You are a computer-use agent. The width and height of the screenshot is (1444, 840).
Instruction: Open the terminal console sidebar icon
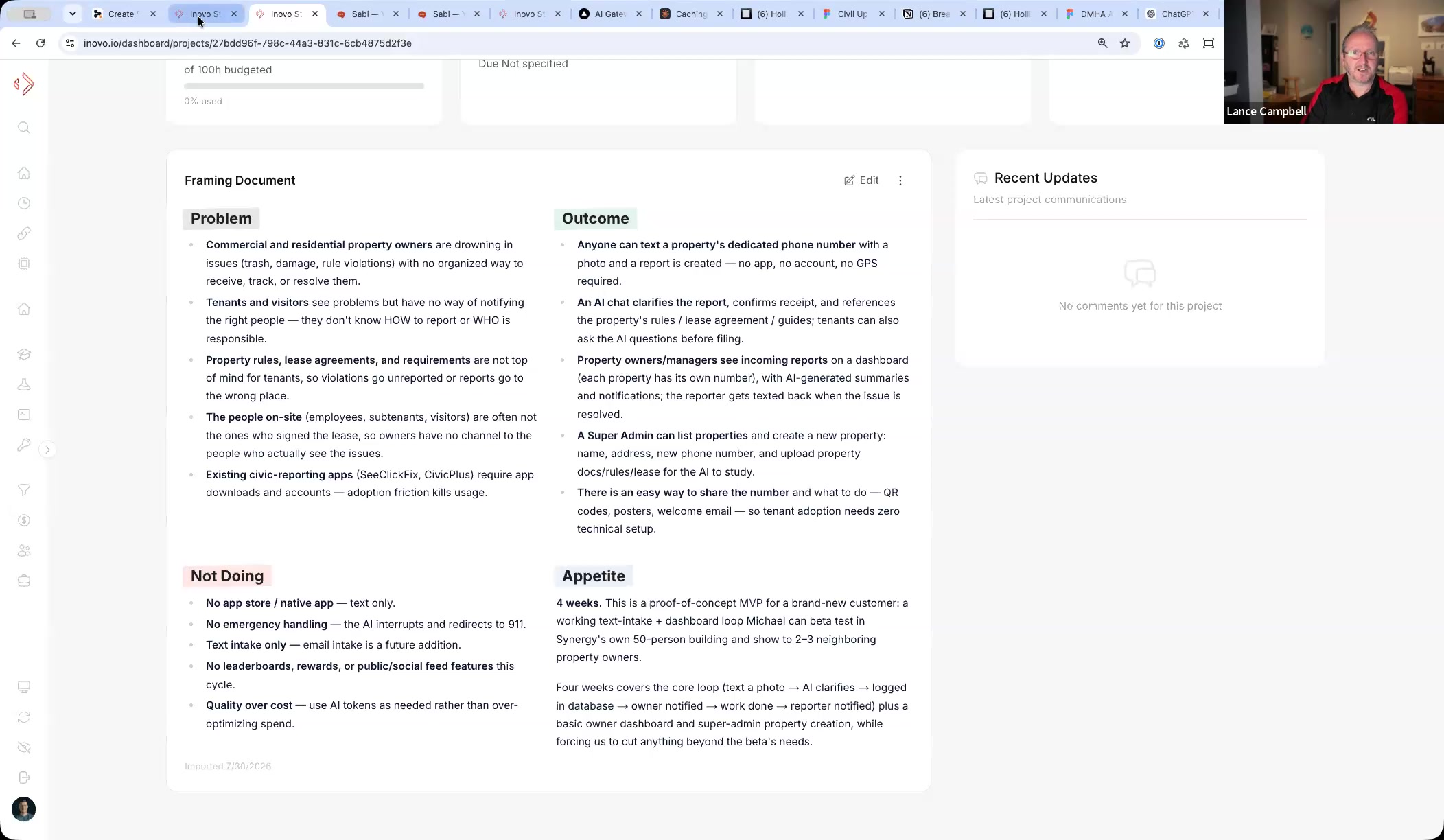point(24,415)
